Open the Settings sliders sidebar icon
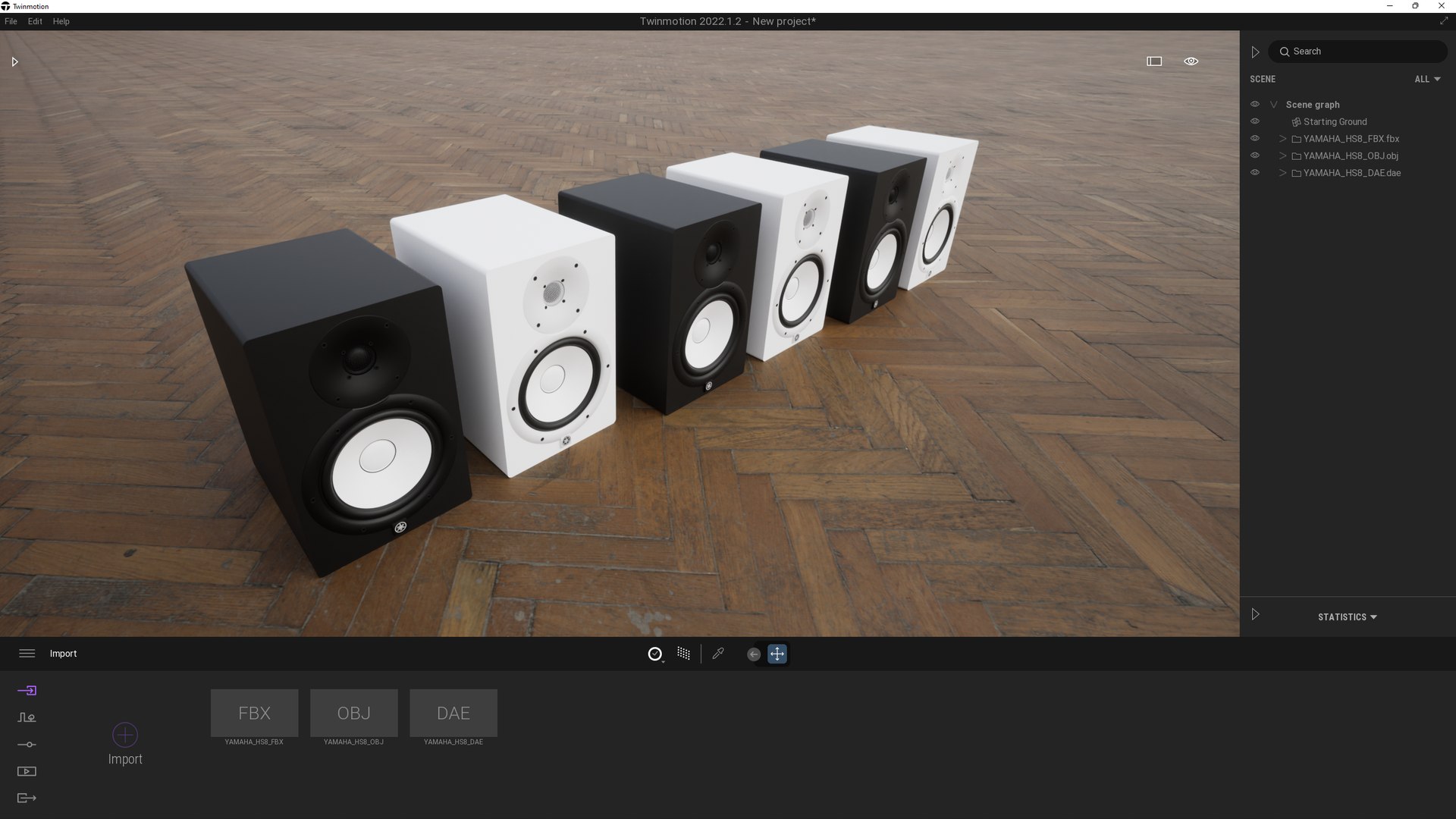 click(27, 745)
